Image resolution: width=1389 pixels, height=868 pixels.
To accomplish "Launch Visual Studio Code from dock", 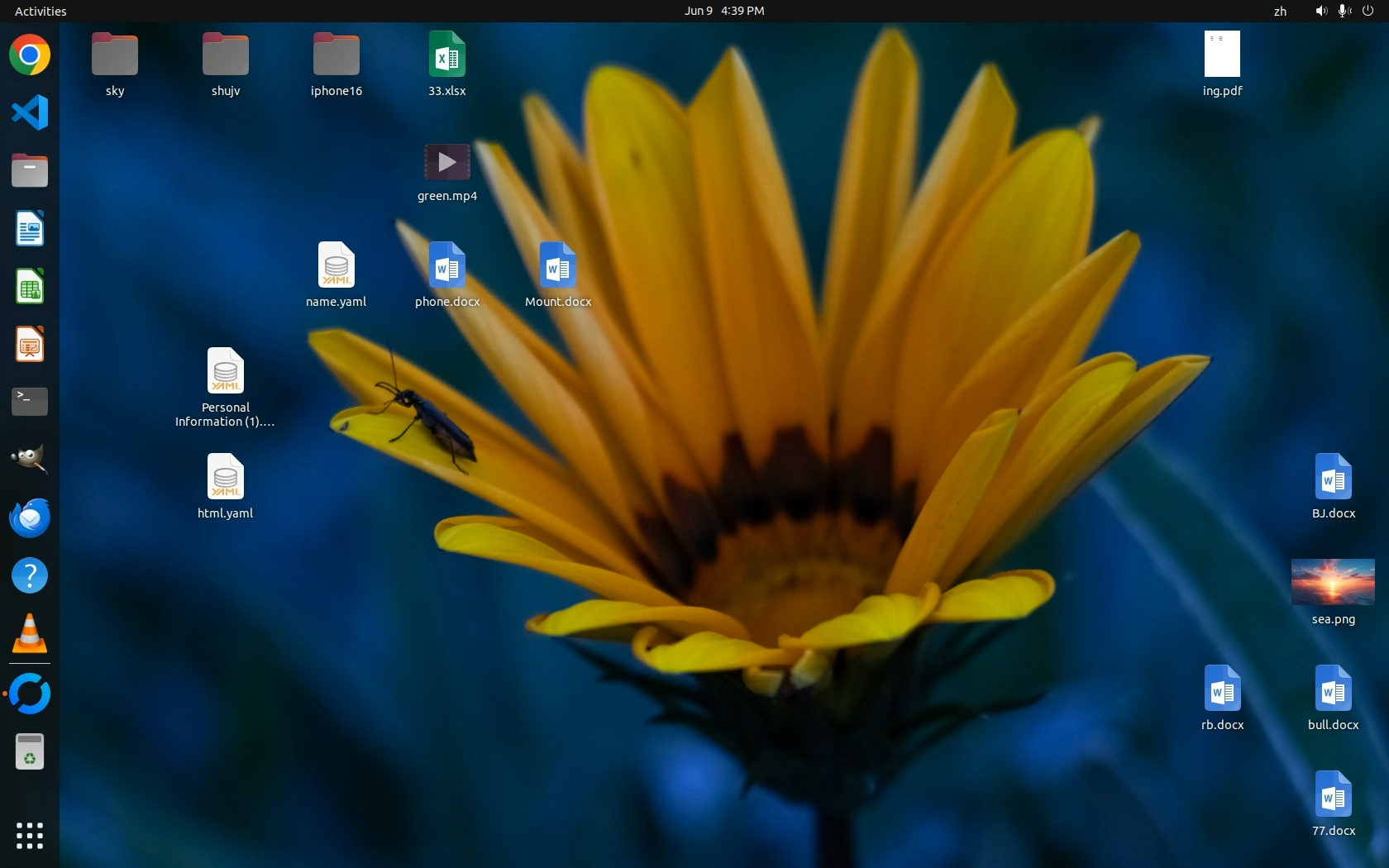I will coord(30,112).
